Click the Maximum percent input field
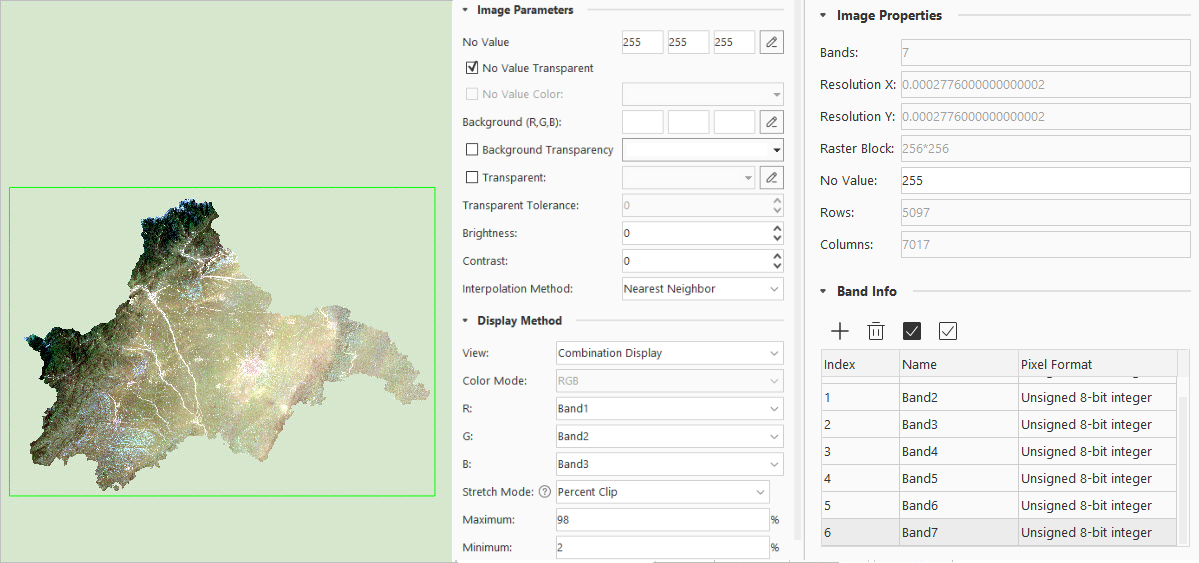Screen dimensions: 1199x563 point(660,520)
